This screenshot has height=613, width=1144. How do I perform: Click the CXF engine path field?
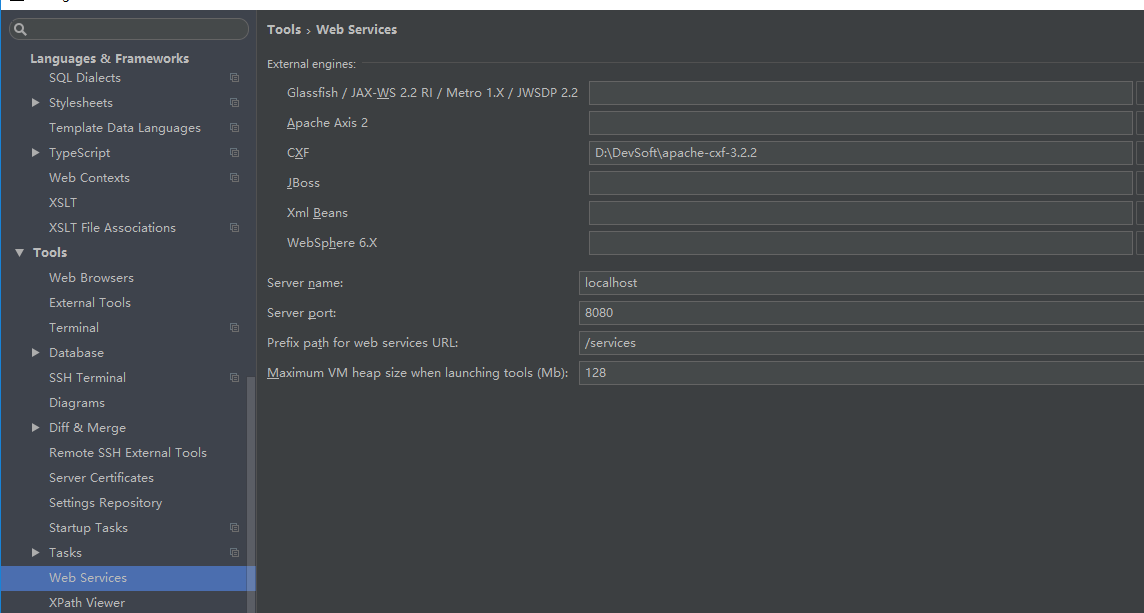[x=860, y=153]
